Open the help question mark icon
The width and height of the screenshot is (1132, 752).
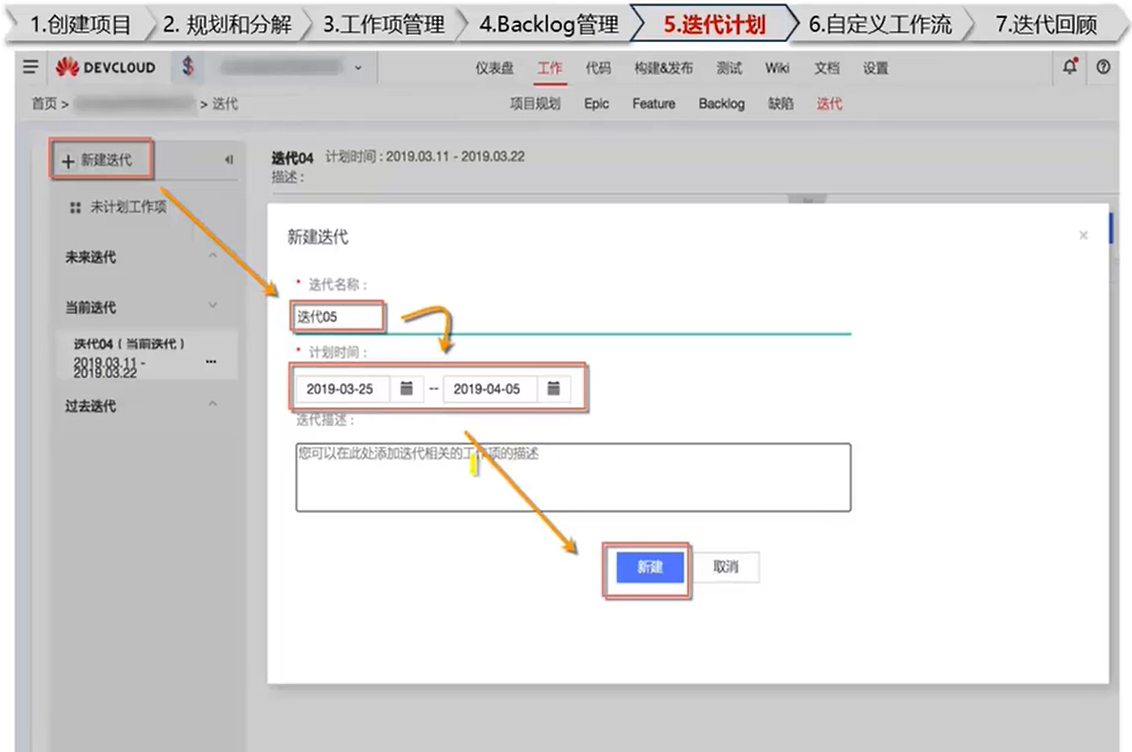coord(1103,67)
